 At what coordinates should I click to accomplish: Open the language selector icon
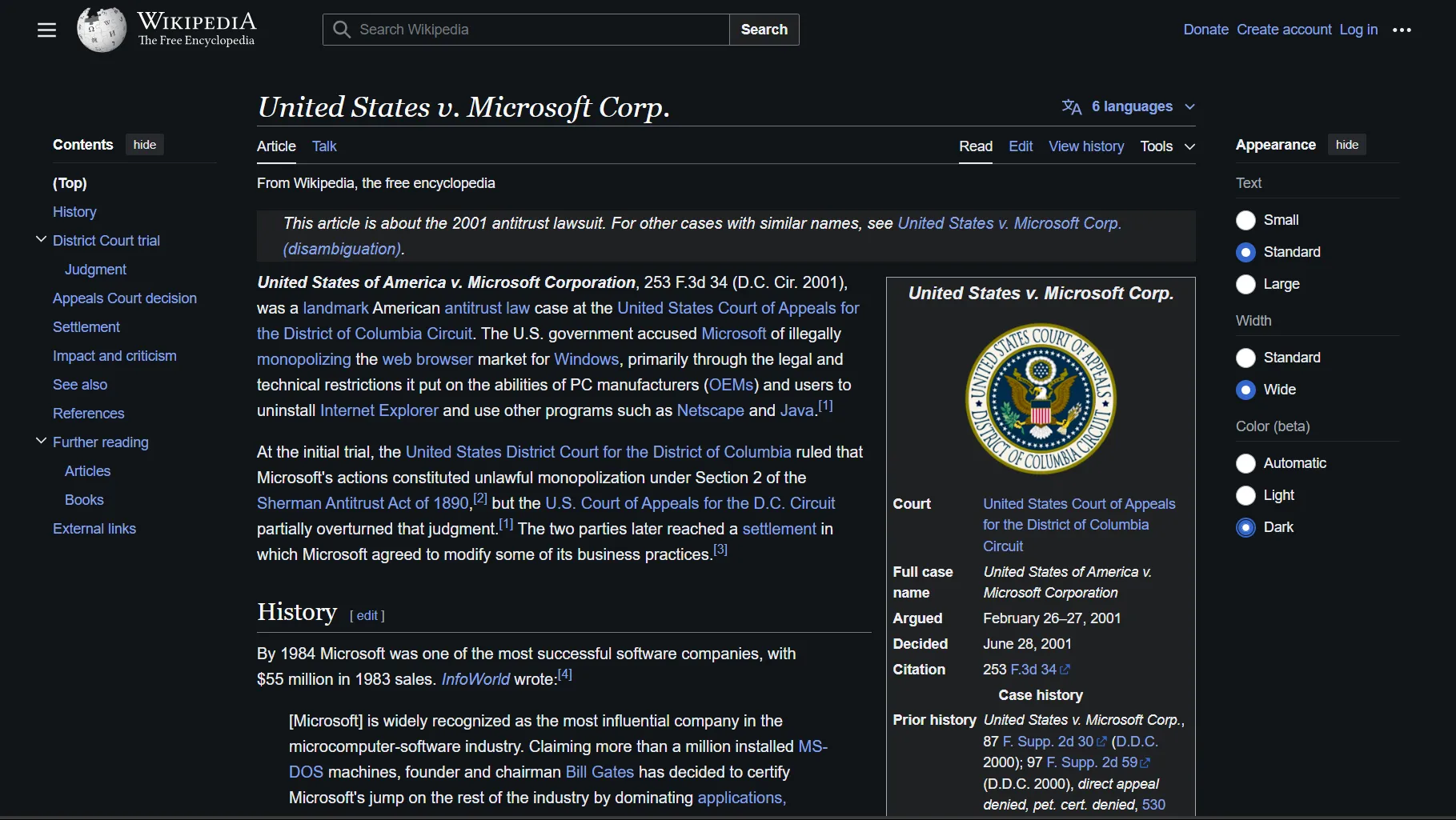[1072, 106]
